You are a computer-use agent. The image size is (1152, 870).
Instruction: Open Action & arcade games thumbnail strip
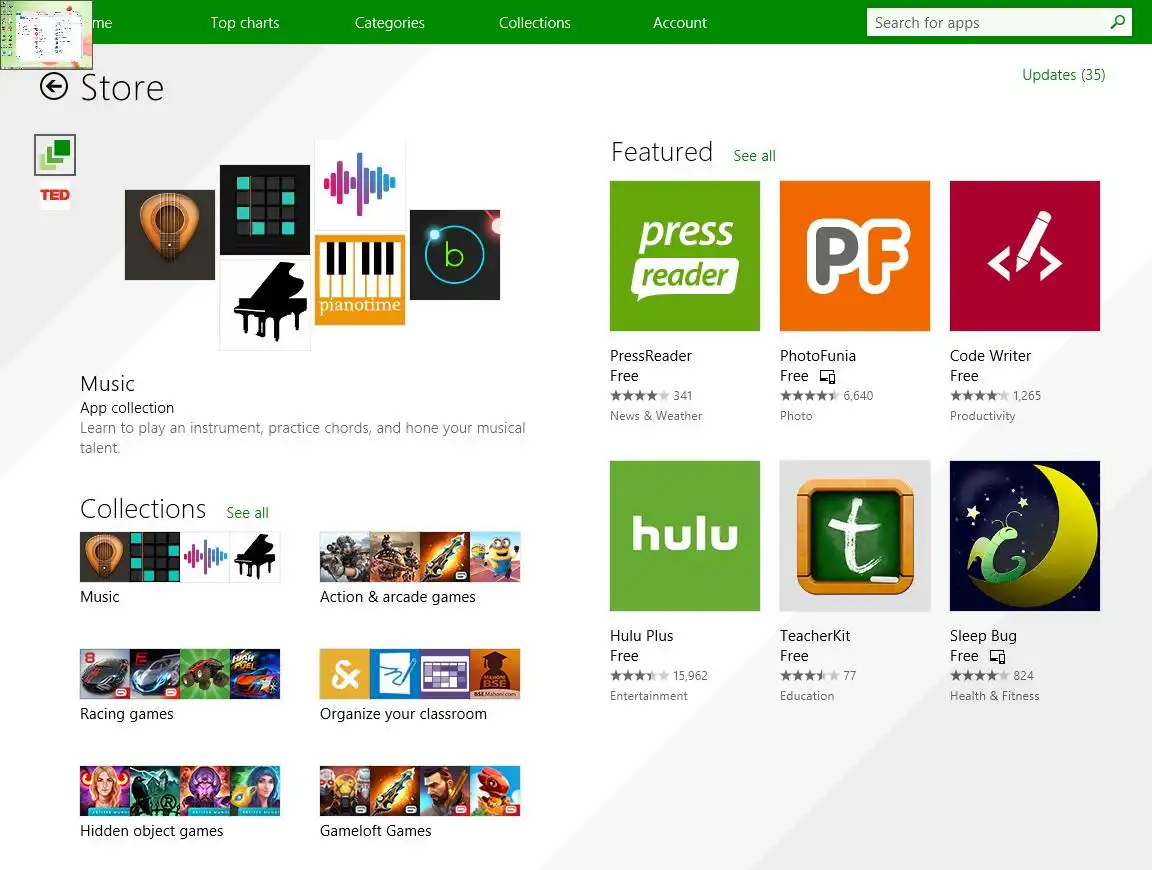tap(420, 557)
